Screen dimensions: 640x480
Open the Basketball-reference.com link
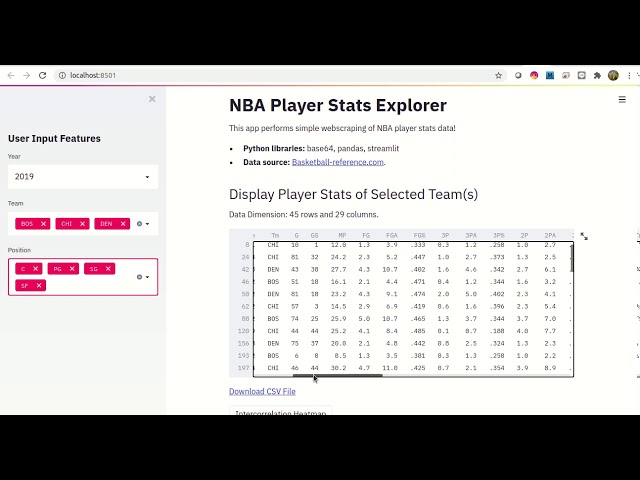coord(338,162)
